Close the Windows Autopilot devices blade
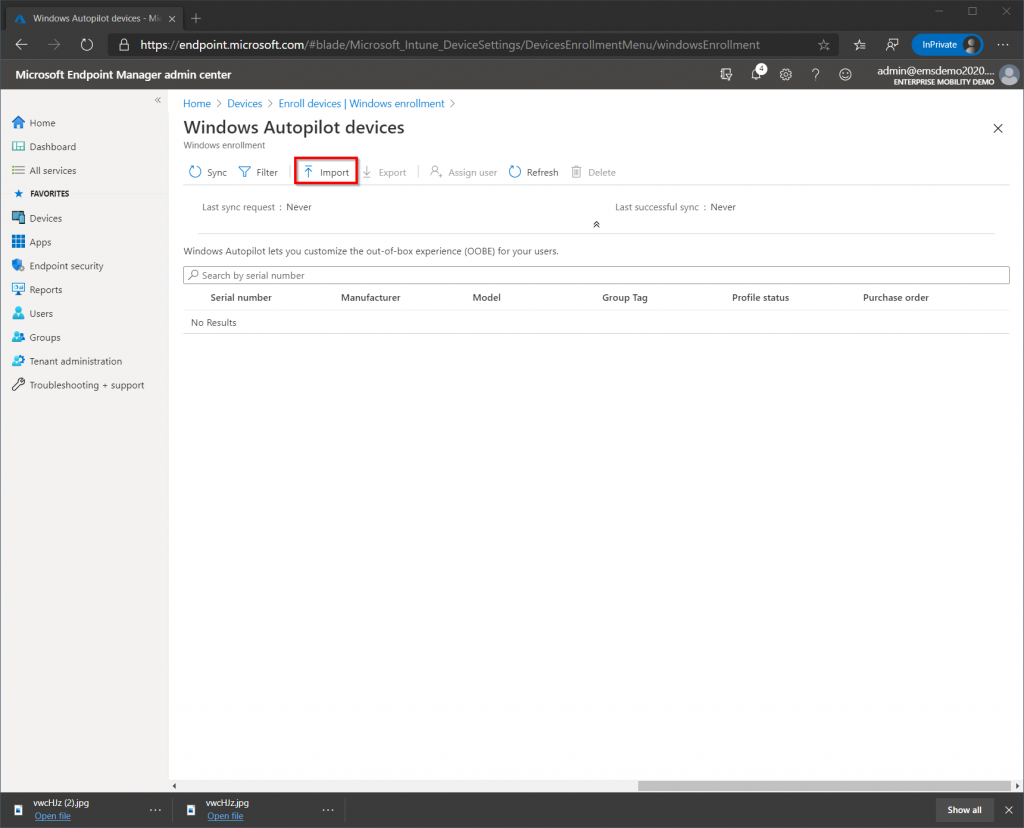The width and height of the screenshot is (1024, 828). pyautogui.click(x=998, y=129)
